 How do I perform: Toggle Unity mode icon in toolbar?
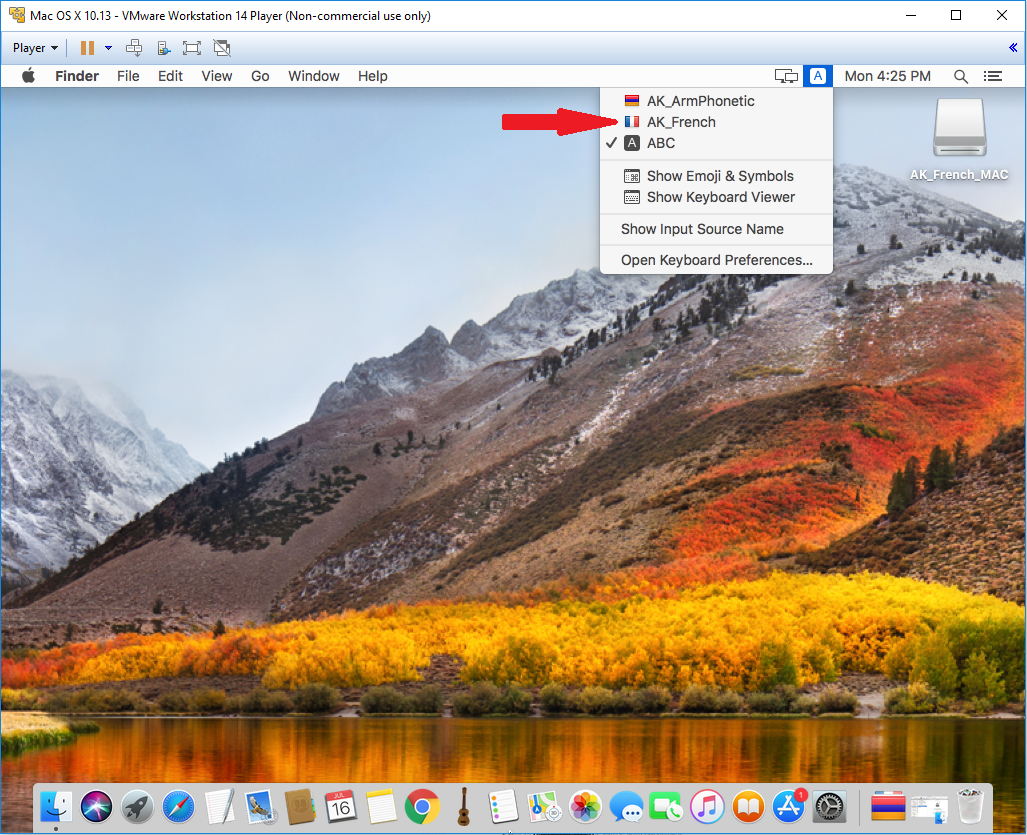pyautogui.click(x=222, y=48)
